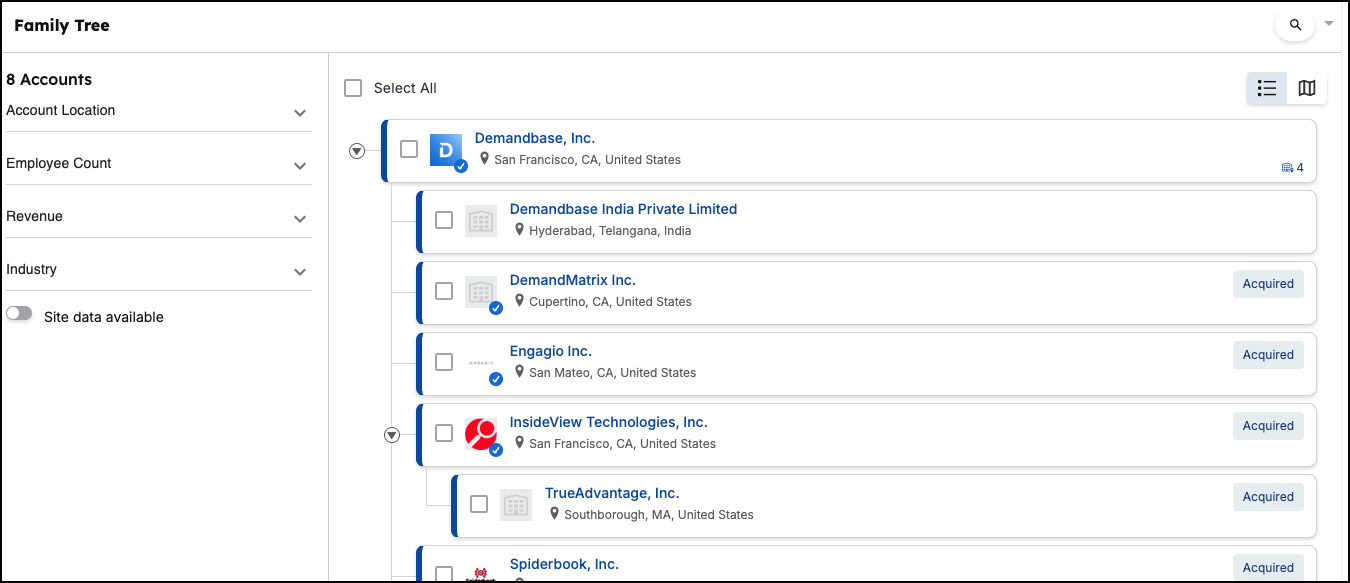Switch to list view
Viewport: 1350px width, 583px height.
(x=1267, y=88)
